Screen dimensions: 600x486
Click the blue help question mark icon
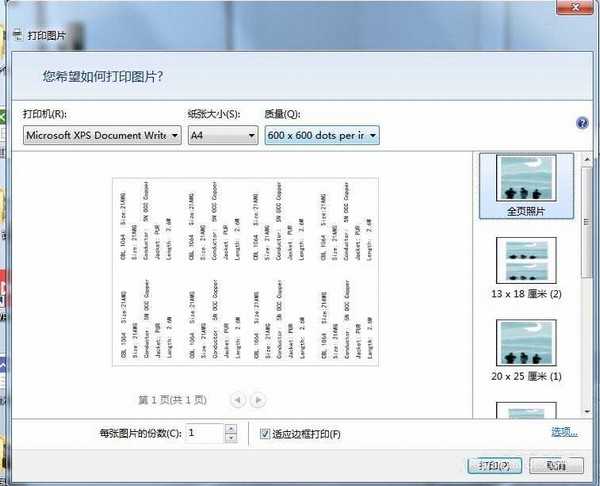coord(582,123)
